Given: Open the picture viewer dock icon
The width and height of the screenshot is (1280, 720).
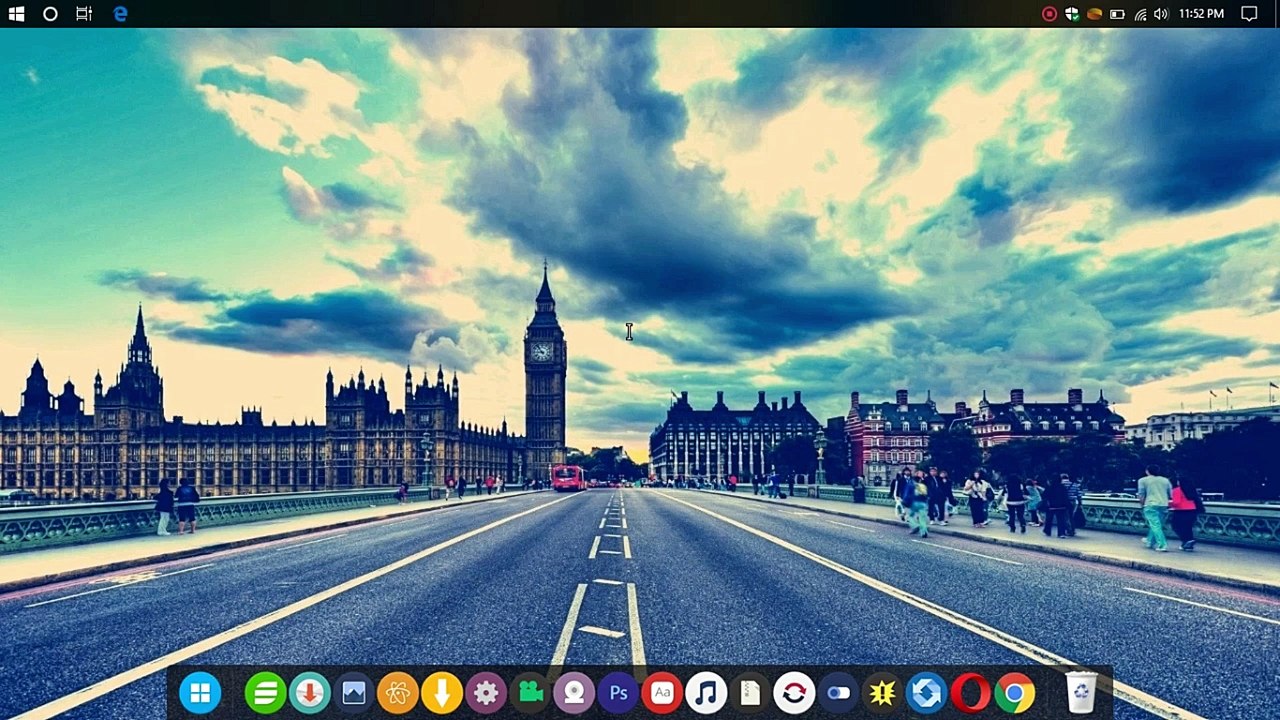Looking at the screenshot, I should tap(353, 692).
